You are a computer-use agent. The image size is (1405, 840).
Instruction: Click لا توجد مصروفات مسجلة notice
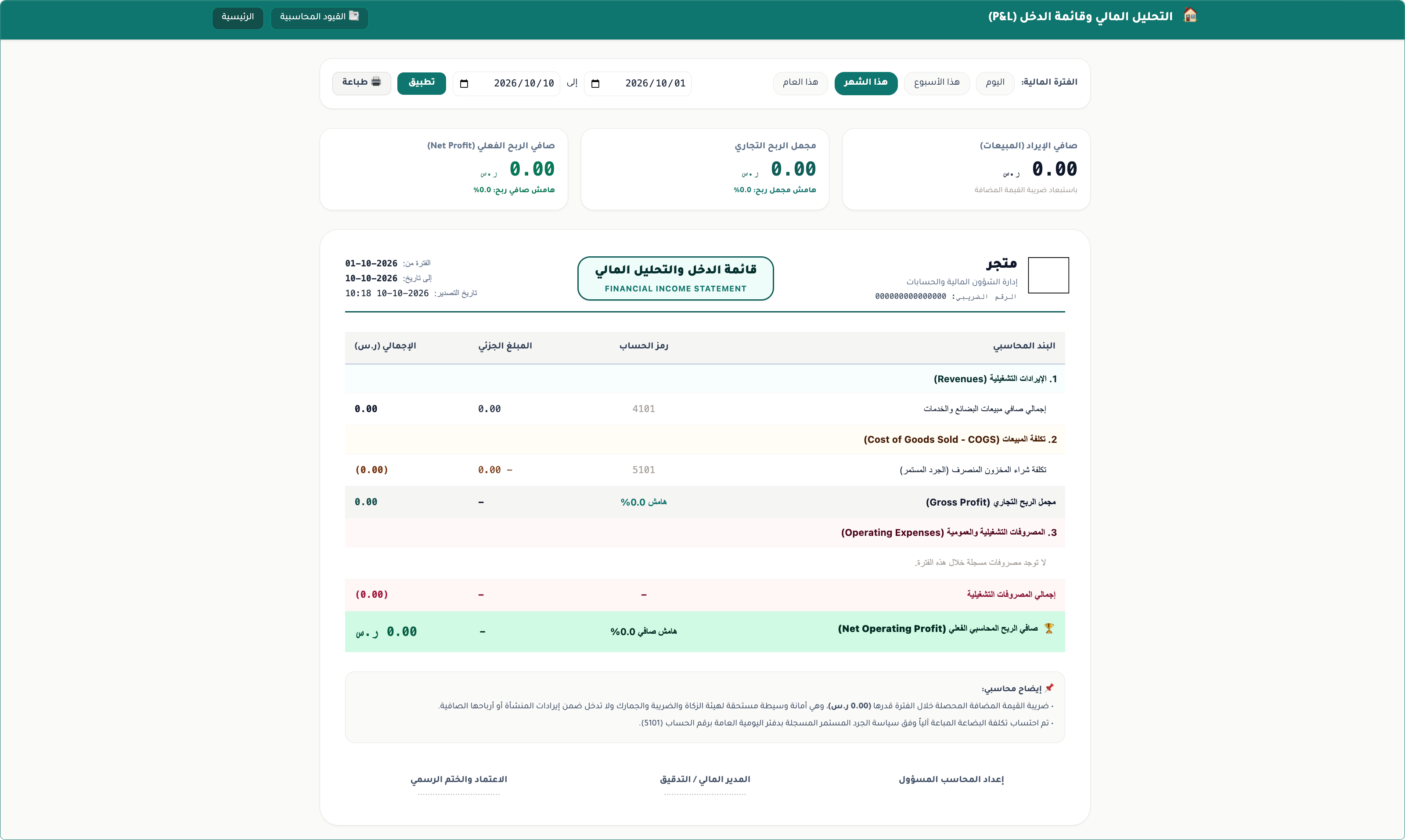980,563
